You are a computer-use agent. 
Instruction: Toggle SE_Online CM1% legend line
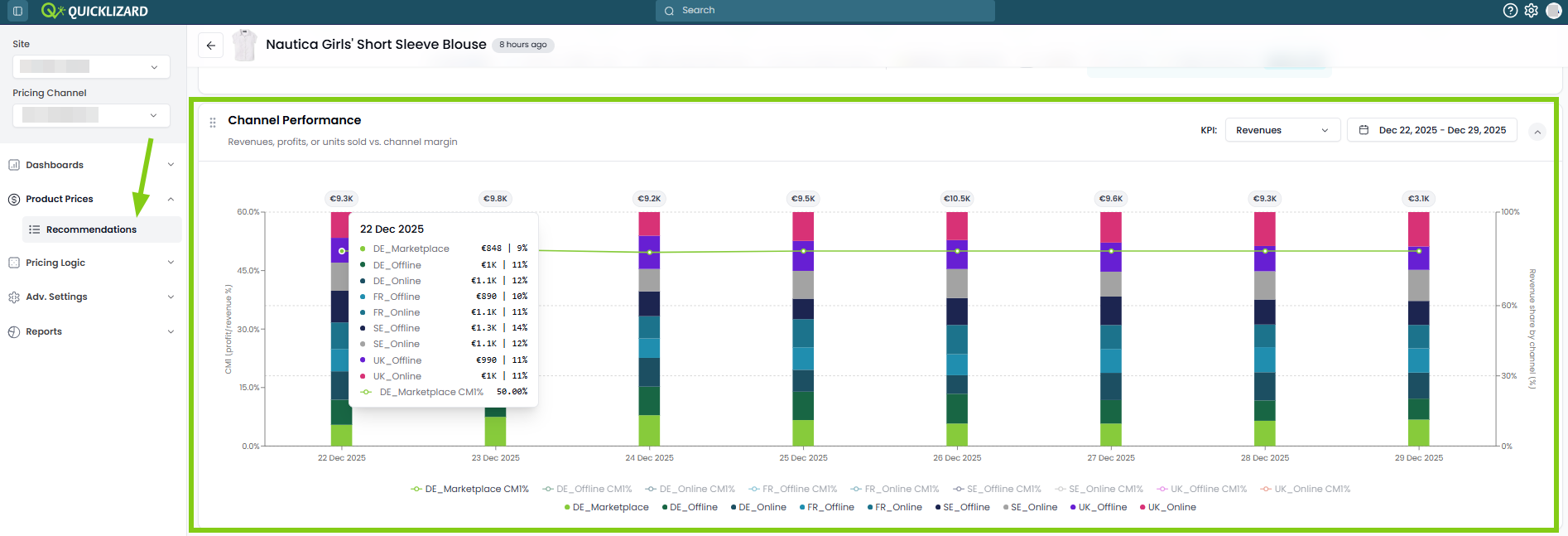[1099, 489]
